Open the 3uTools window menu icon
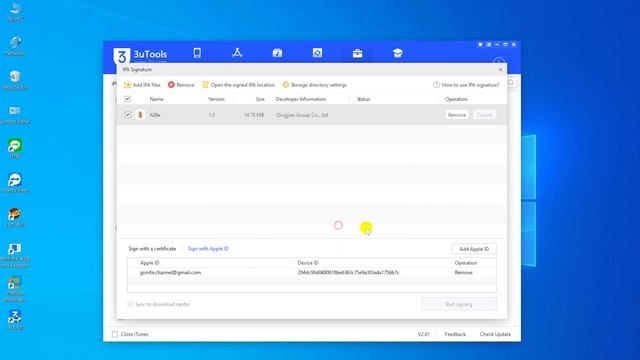Screen dimensions: 640x360 tap(489, 44)
